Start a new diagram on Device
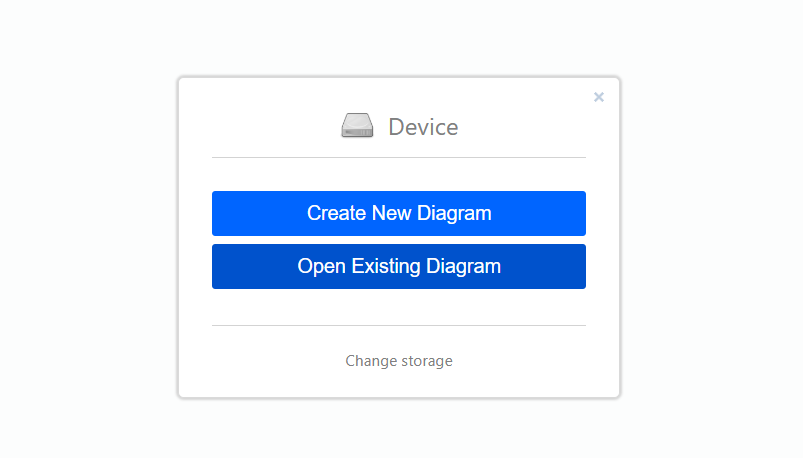 pyautogui.click(x=399, y=213)
